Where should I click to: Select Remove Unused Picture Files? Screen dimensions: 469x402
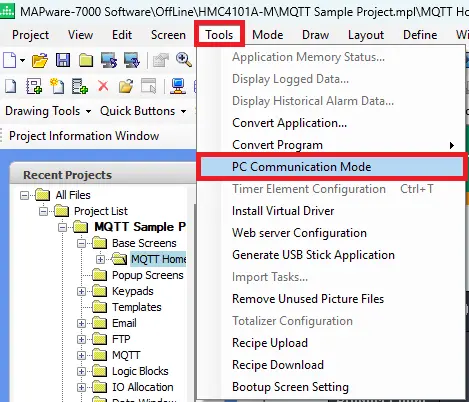coord(331,299)
